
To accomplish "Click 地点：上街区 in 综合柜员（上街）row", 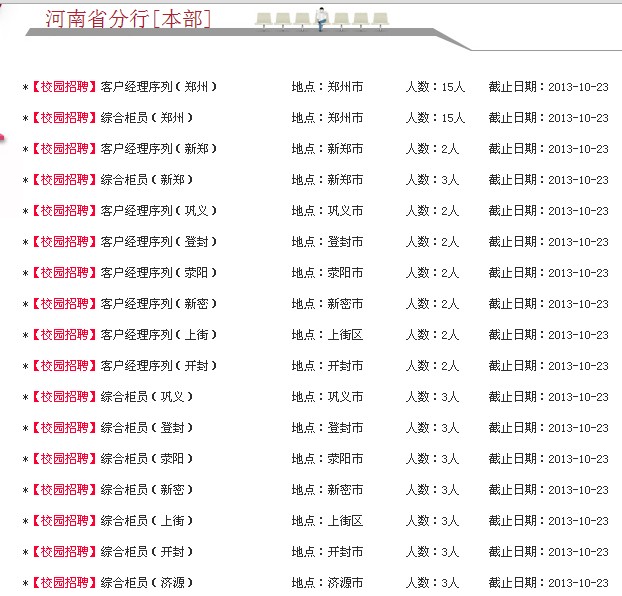I will click(x=327, y=520).
